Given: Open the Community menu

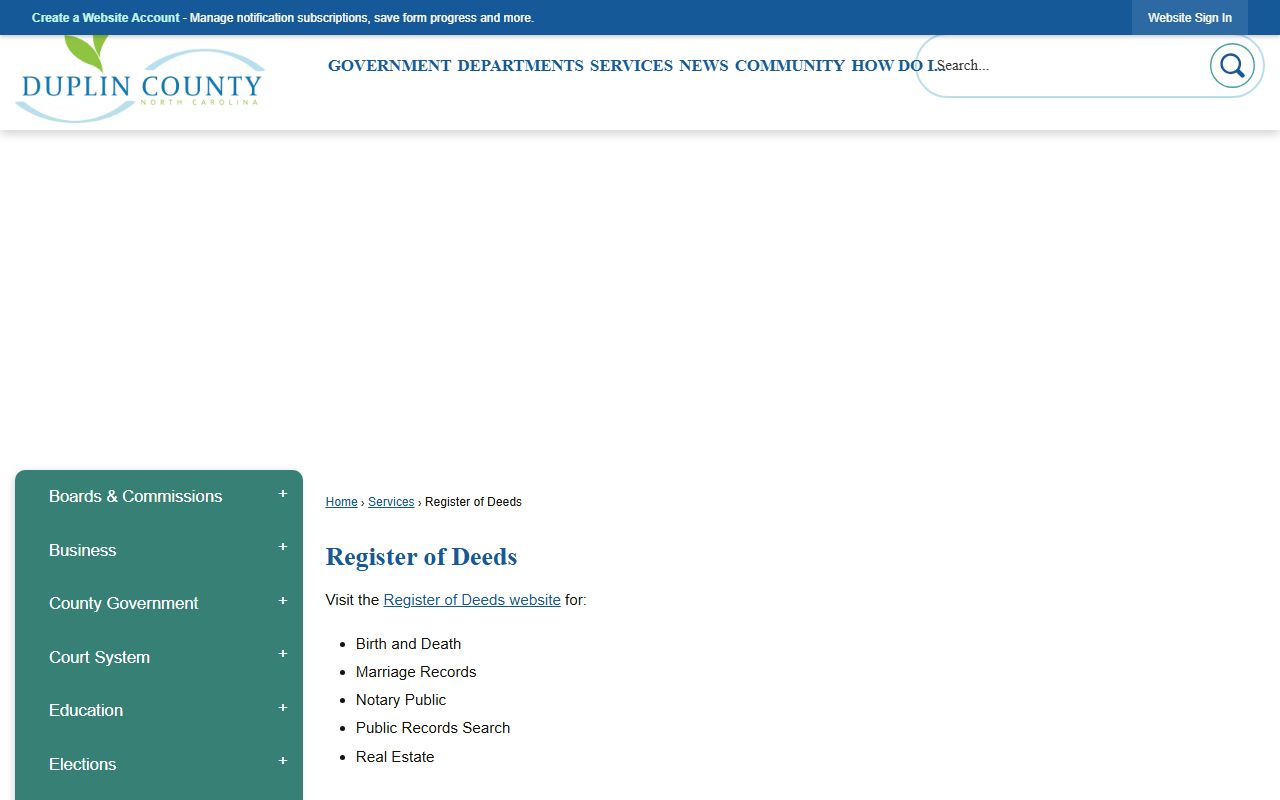Looking at the screenshot, I should coord(790,65).
